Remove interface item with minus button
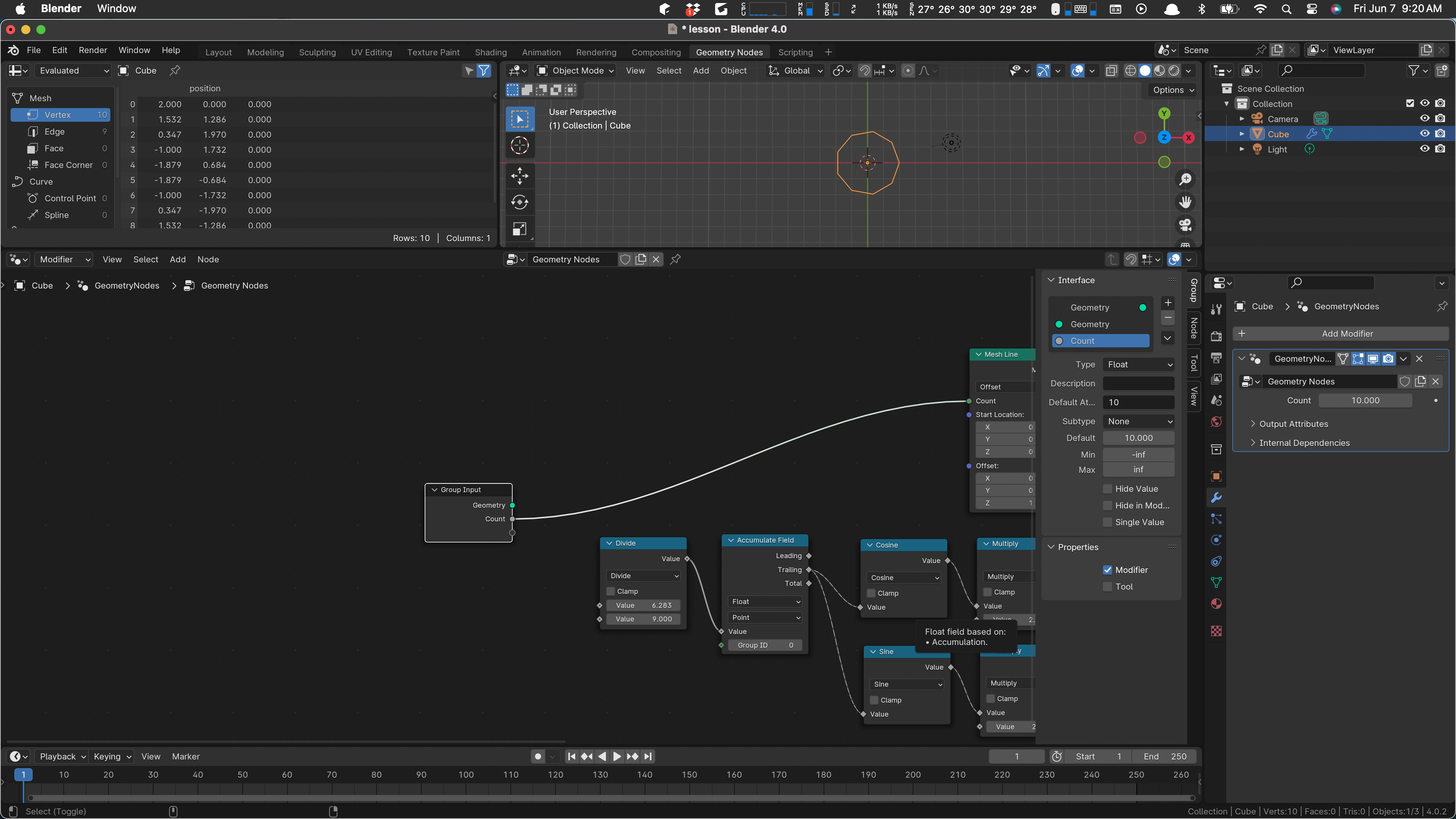This screenshot has width=1456, height=819. (1168, 318)
